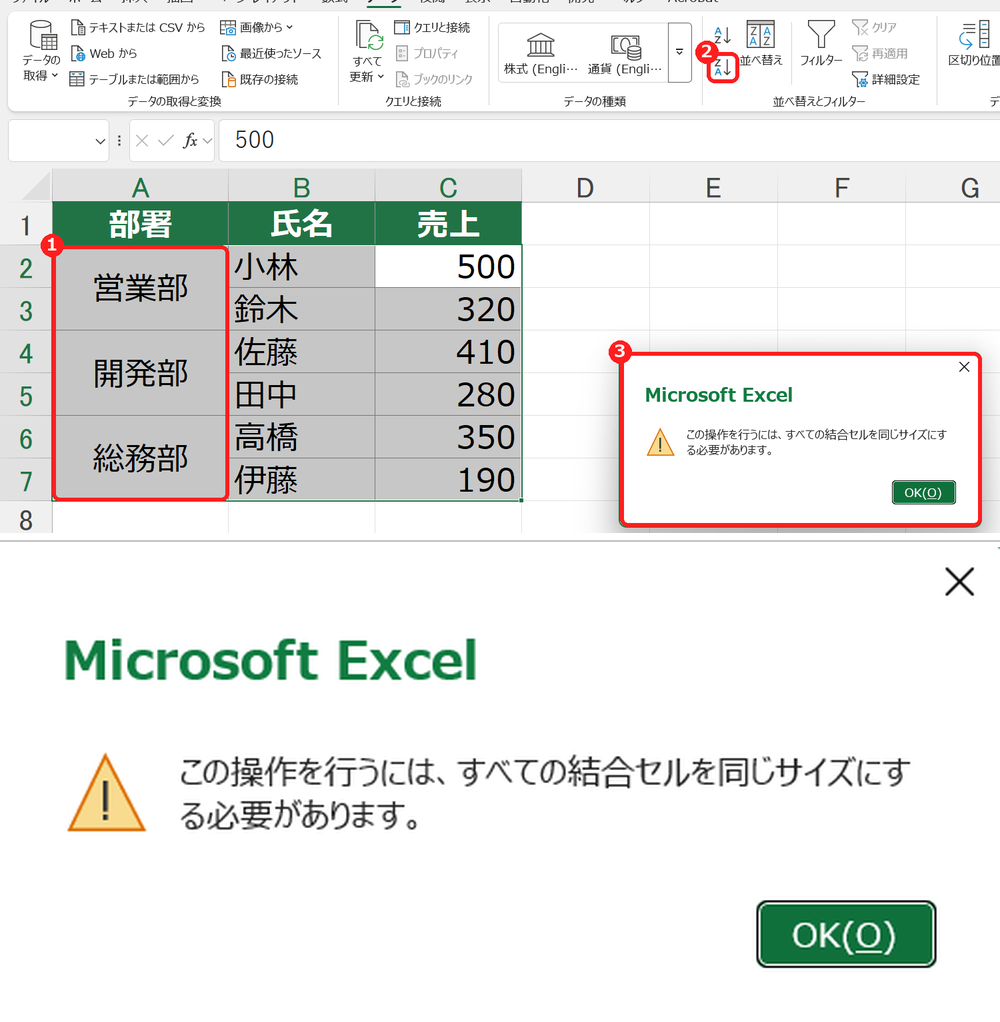The height and width of the screenshot is (1022, 1000).
Task: Expand the Name Box dropdown
Action: (100, 141)
